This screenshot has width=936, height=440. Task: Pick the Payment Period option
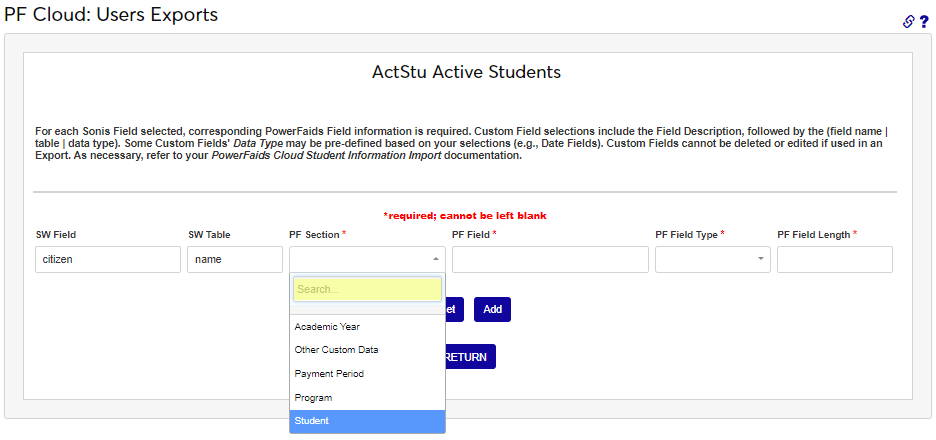(329, 374)
